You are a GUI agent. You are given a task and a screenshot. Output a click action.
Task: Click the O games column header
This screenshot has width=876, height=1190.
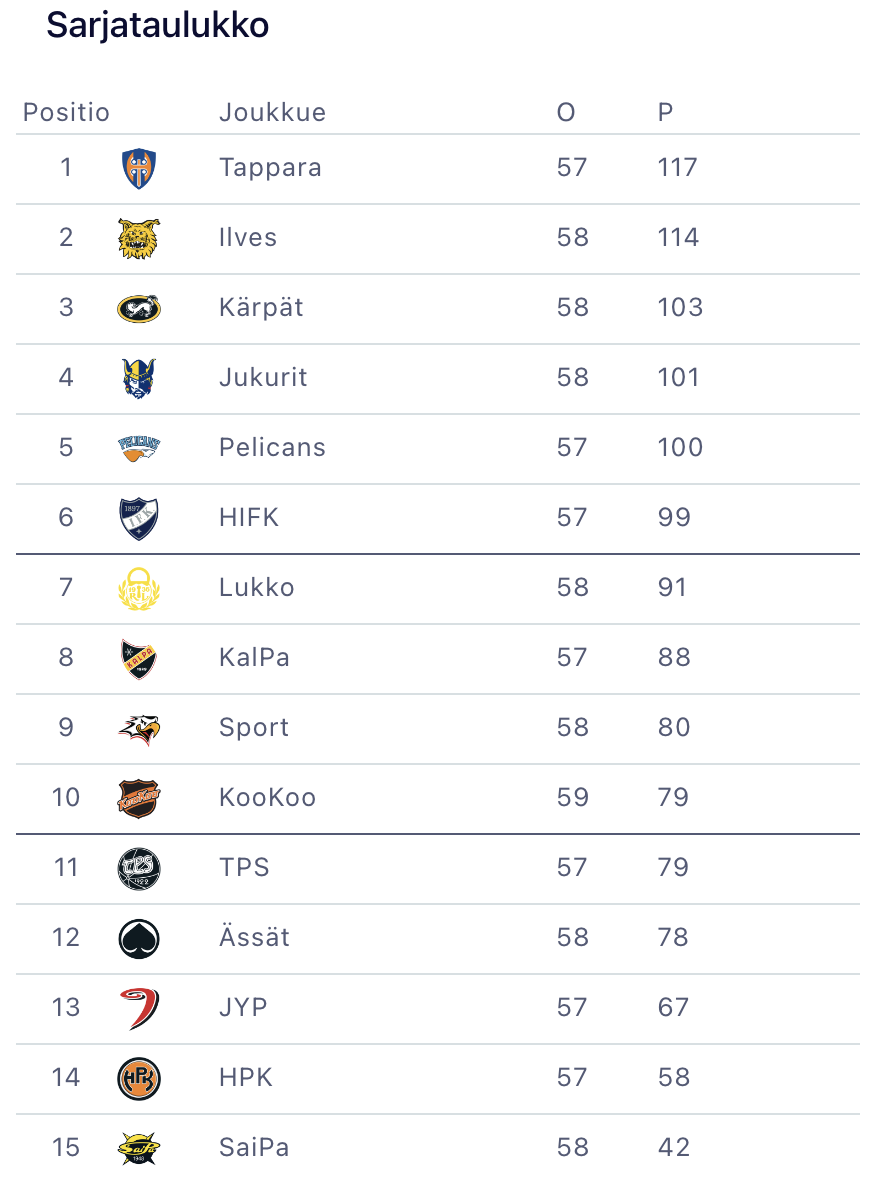coord(566,112)
